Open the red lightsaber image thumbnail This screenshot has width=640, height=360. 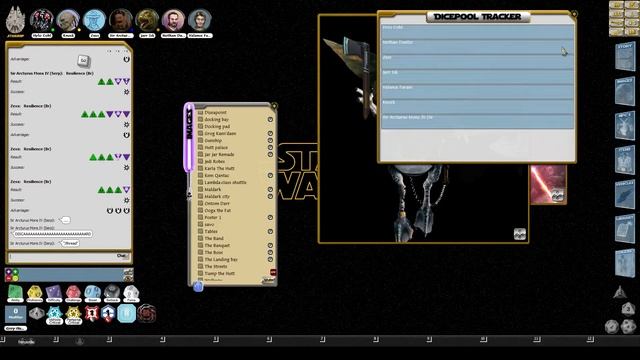tap(548, 184)
